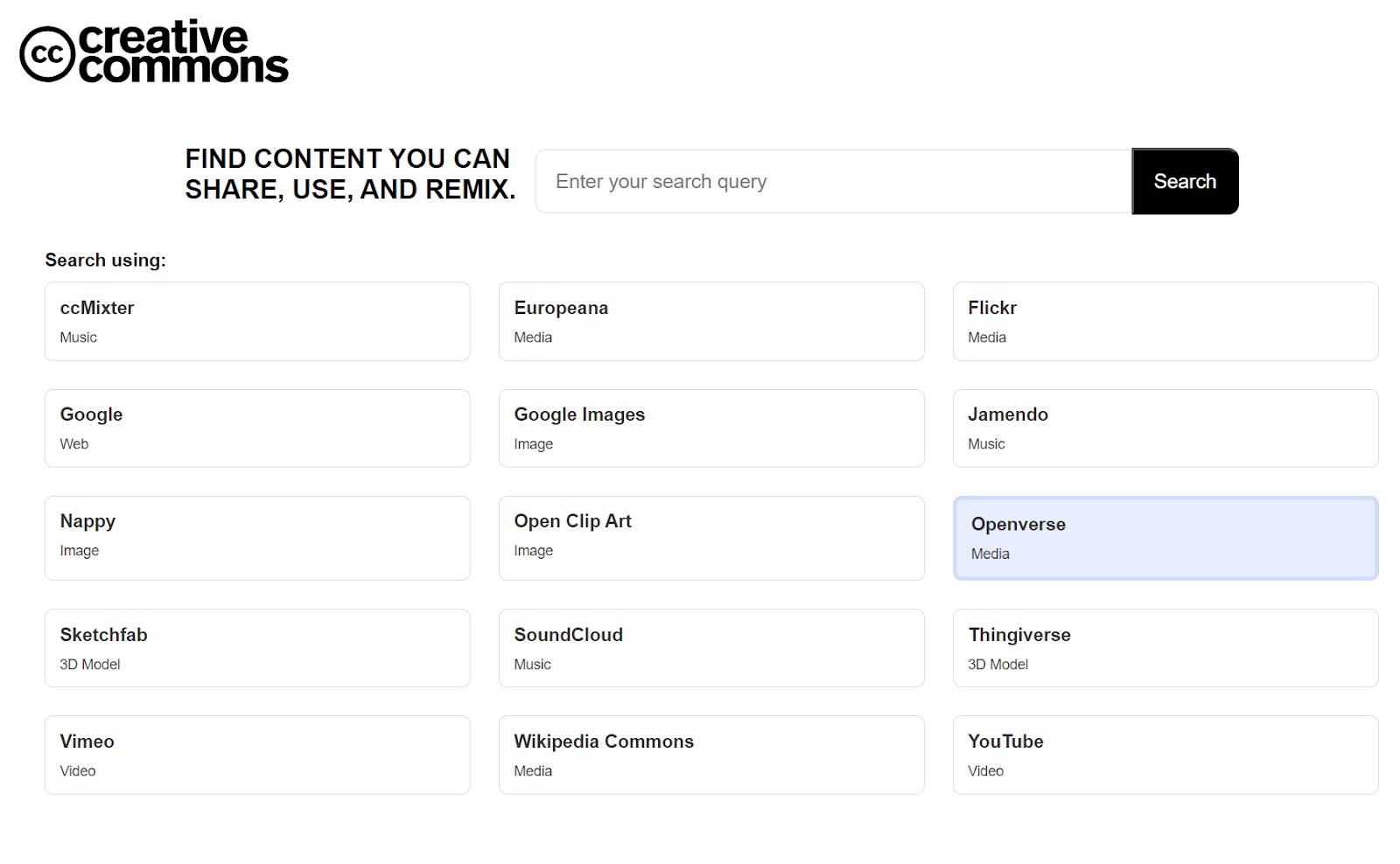Image resolution: width=1400 pixels, height=864 pixels.
Task: Select Jamendo music source
Action: (1165, 429)
